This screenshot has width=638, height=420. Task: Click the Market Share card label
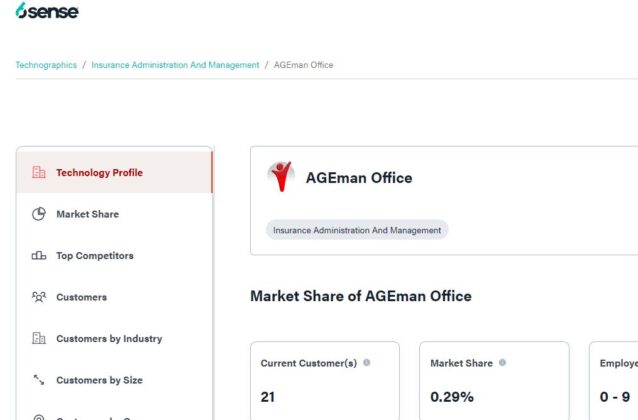point(461,363)
